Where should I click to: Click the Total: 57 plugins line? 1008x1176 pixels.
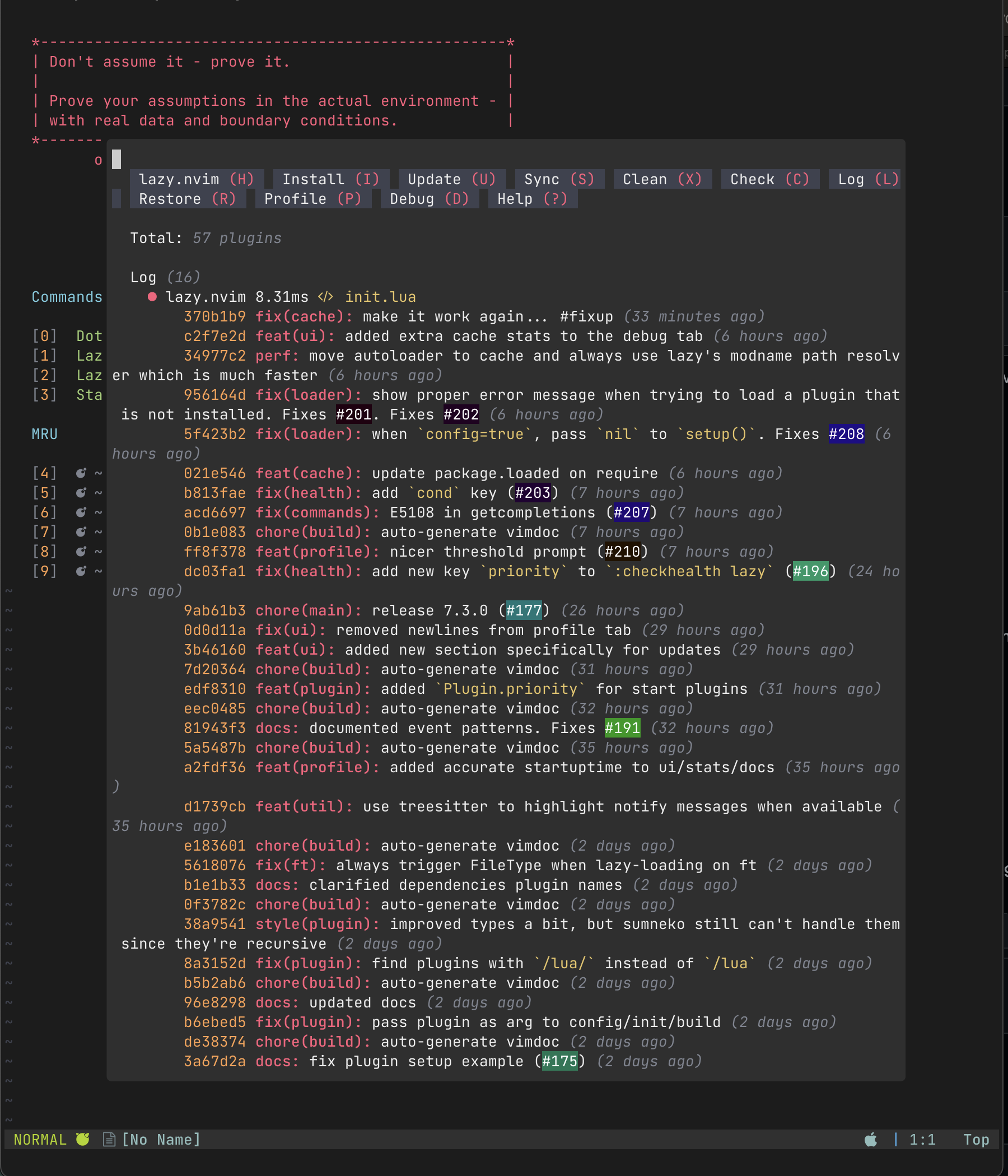point(206,239)
